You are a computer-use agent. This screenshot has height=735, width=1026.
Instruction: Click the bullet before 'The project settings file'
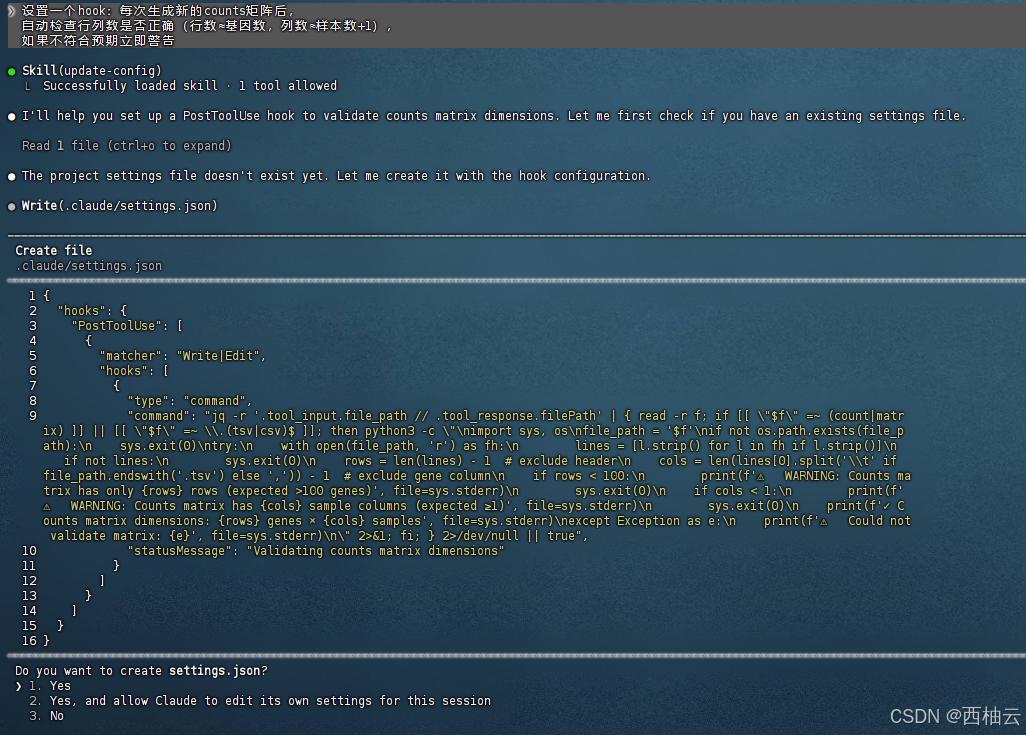point(11,176)
